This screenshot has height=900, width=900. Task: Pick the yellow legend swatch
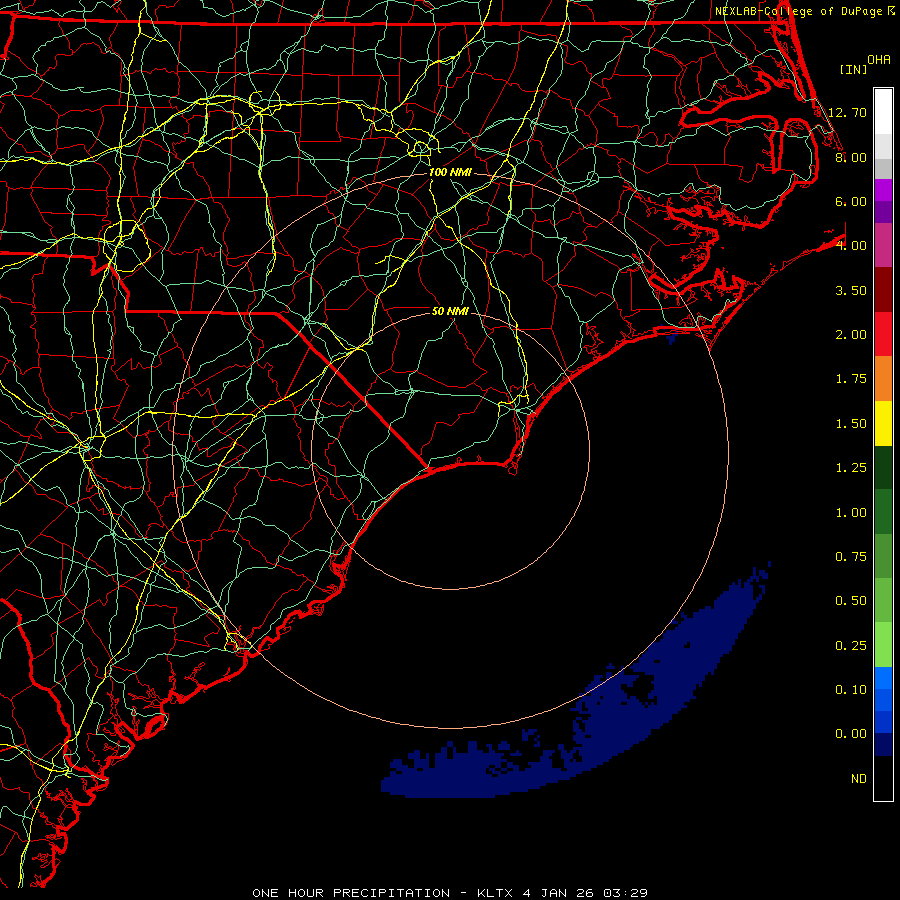[x=883, y=423]
